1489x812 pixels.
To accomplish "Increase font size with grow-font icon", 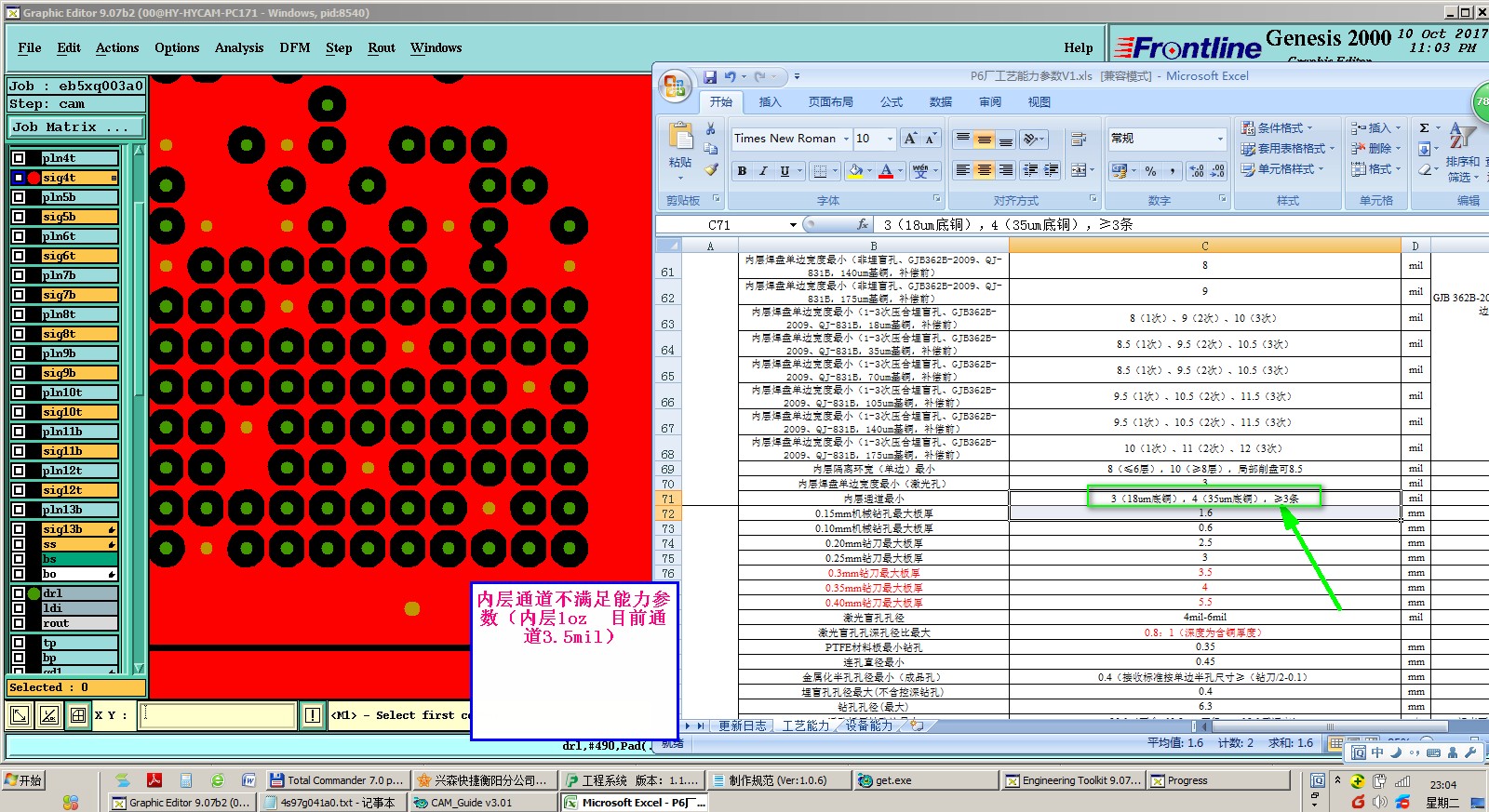I will tap(910, 139).
